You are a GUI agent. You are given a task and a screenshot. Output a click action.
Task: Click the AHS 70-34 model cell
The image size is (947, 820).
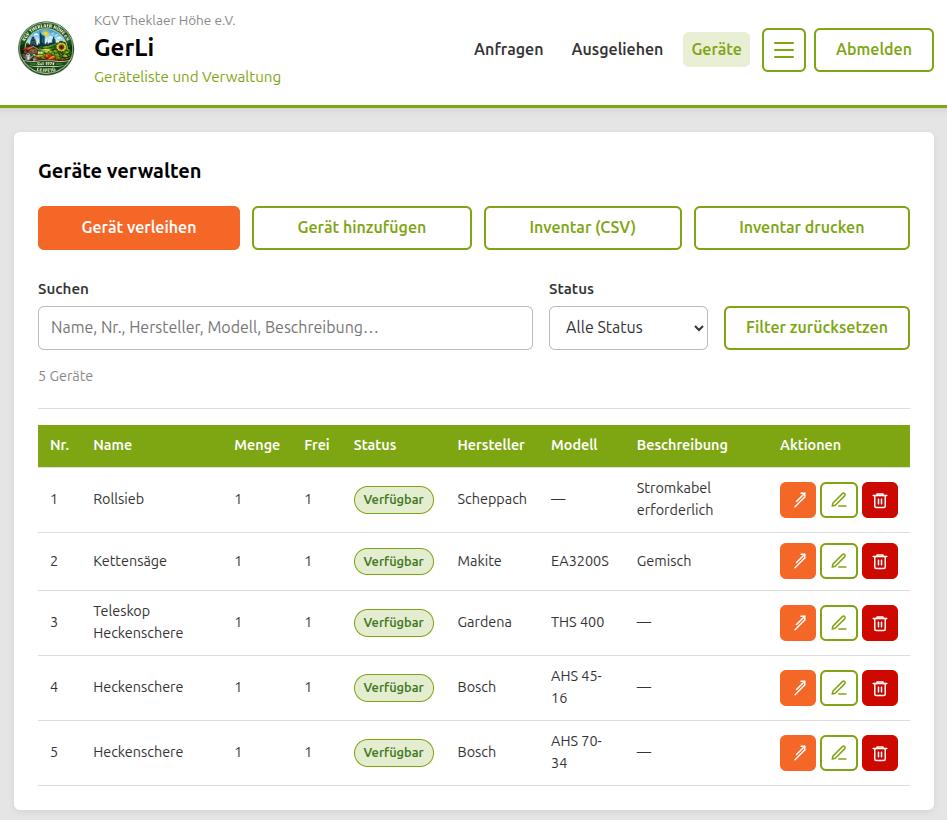click(x=576, y=752)
